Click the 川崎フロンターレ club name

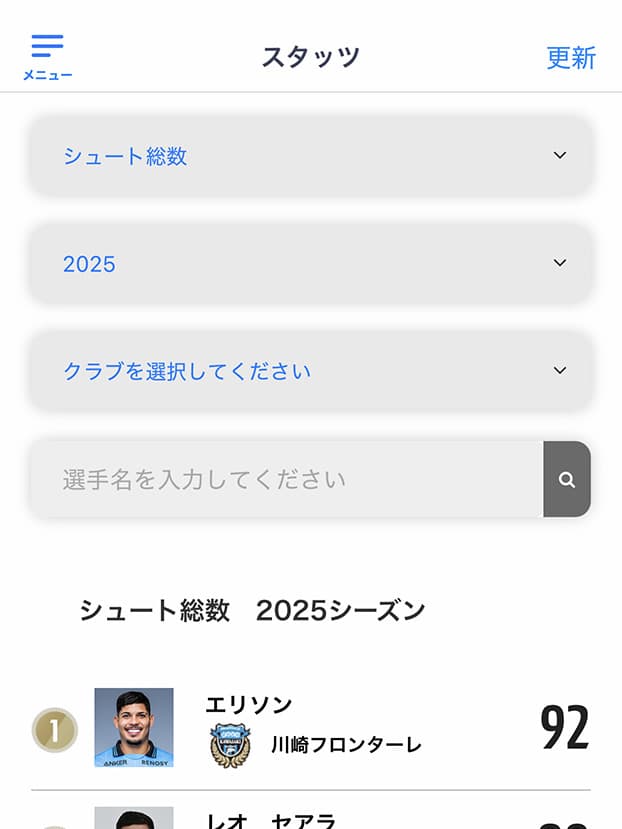click(x=346, y=745)
